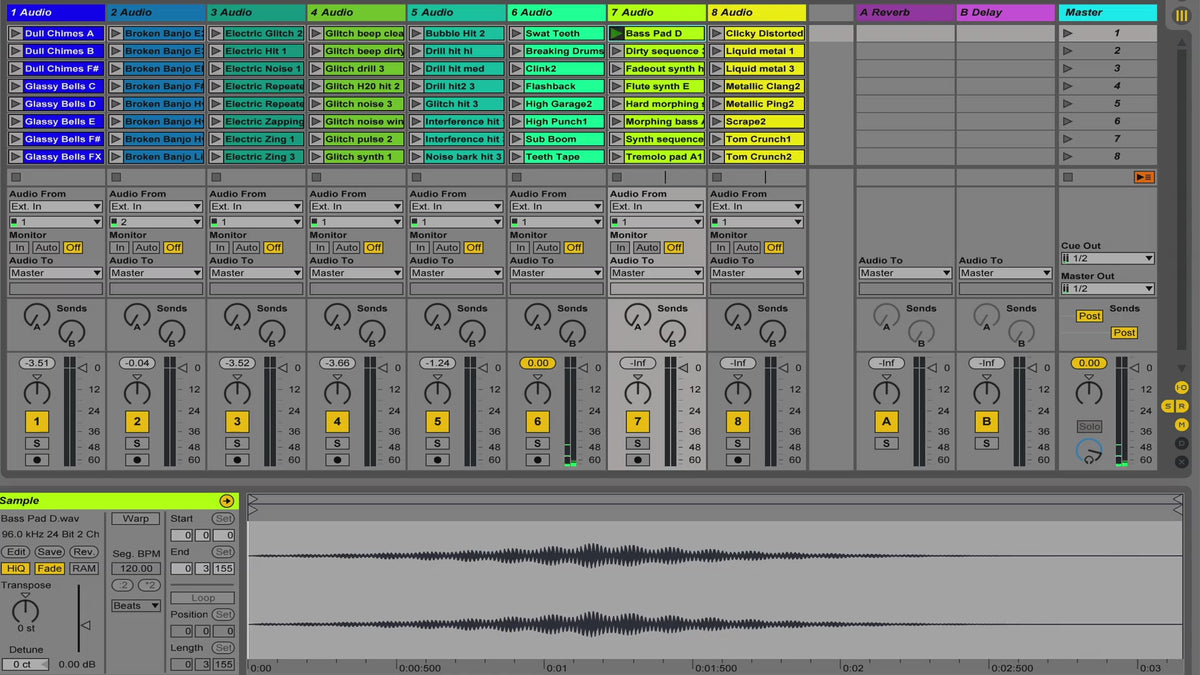Enable the Warp switch
The image size is (1200, 675).
[x=136, y=519]
